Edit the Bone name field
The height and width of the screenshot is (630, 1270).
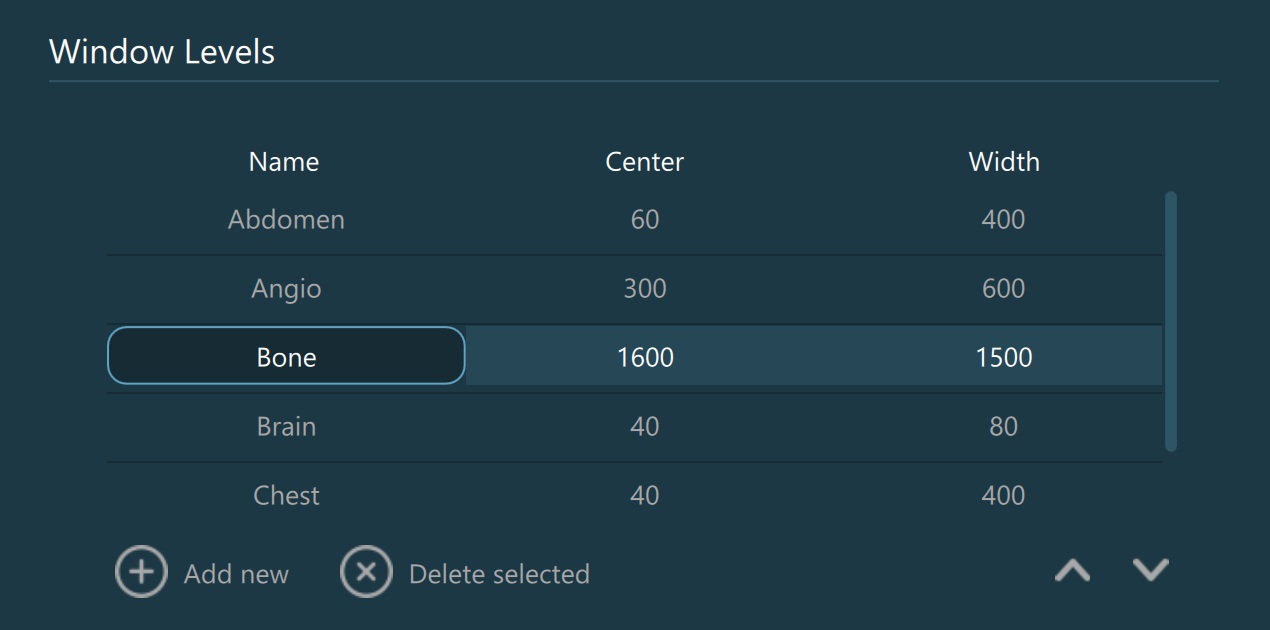coord(286,357)
